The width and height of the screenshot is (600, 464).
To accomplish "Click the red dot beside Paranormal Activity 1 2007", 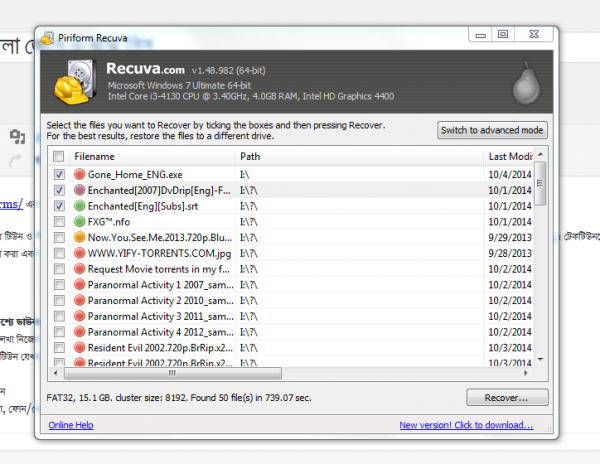I will tap(79, 285).
